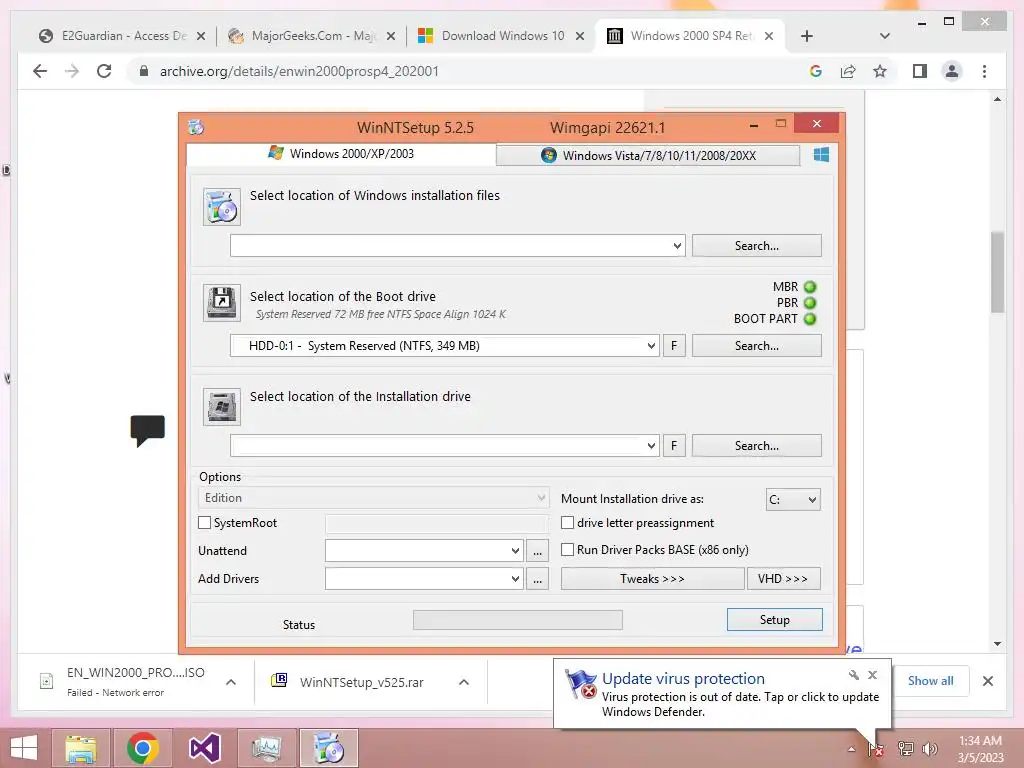Open the Chrome profile avatar
This screenshot has width=1024, height=768.
pyautogui.click(x=952, y=71)
